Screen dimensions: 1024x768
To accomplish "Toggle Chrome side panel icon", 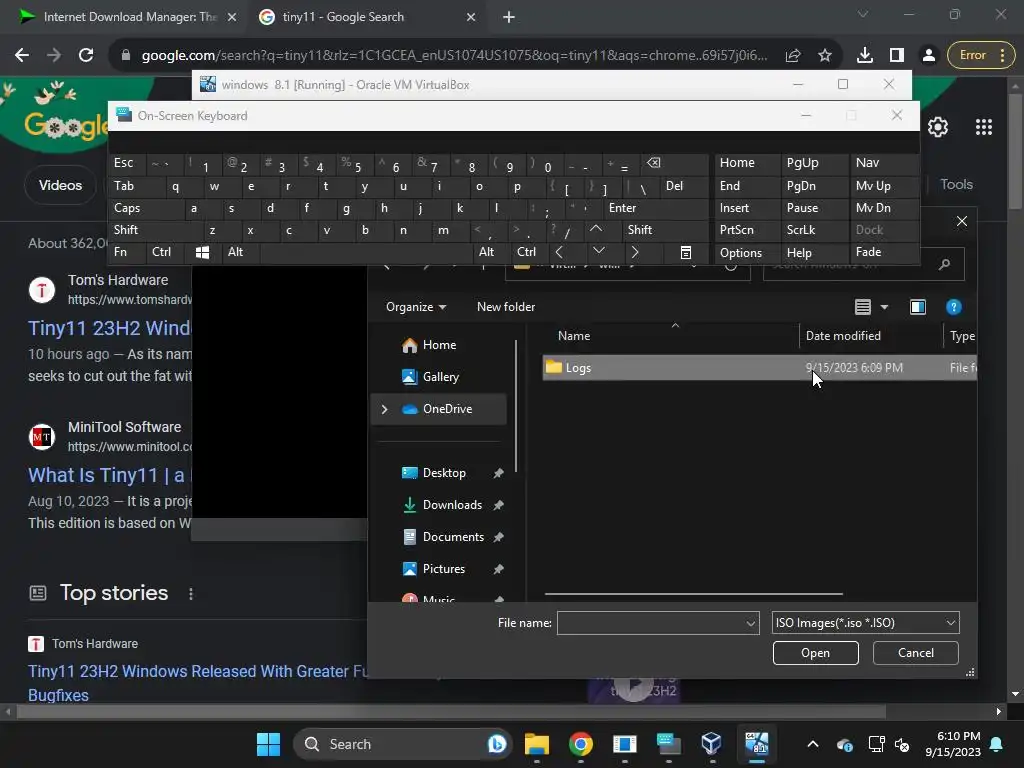I will (x=897, y=56).
